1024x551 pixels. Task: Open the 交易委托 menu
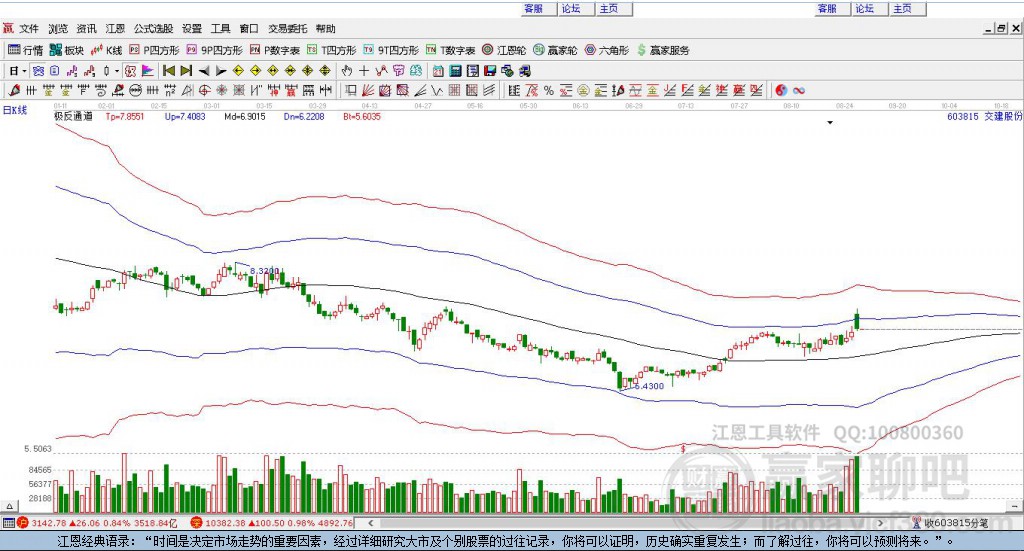coord(287,29)
